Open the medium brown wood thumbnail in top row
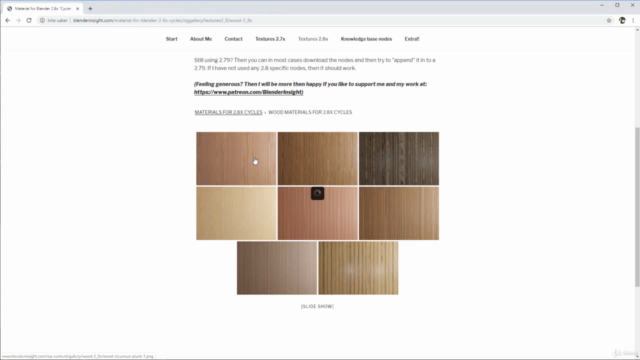The image size is (640, 360). click(x=318, y=158)
